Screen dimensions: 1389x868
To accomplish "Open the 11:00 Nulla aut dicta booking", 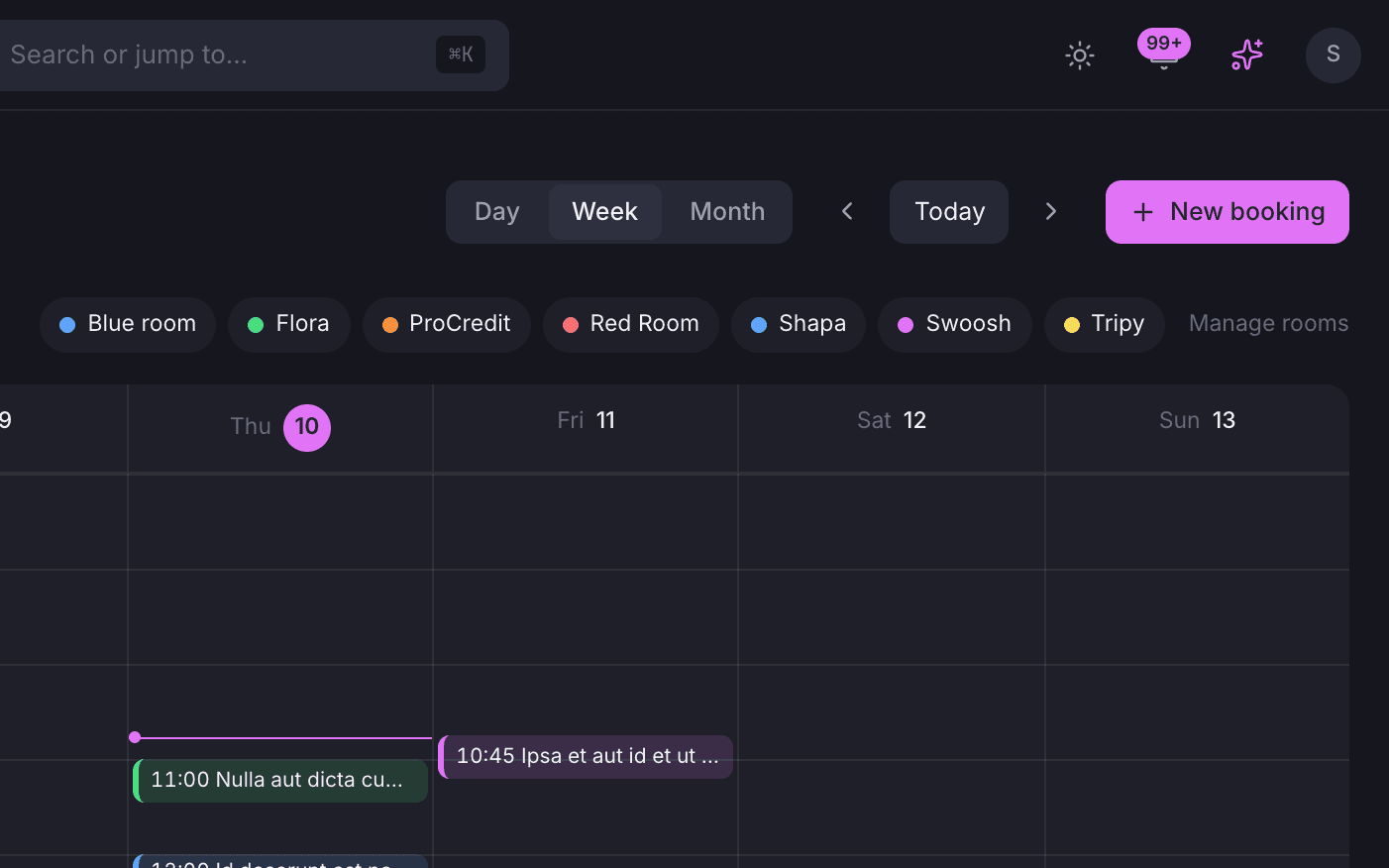I will coord(280,781).
